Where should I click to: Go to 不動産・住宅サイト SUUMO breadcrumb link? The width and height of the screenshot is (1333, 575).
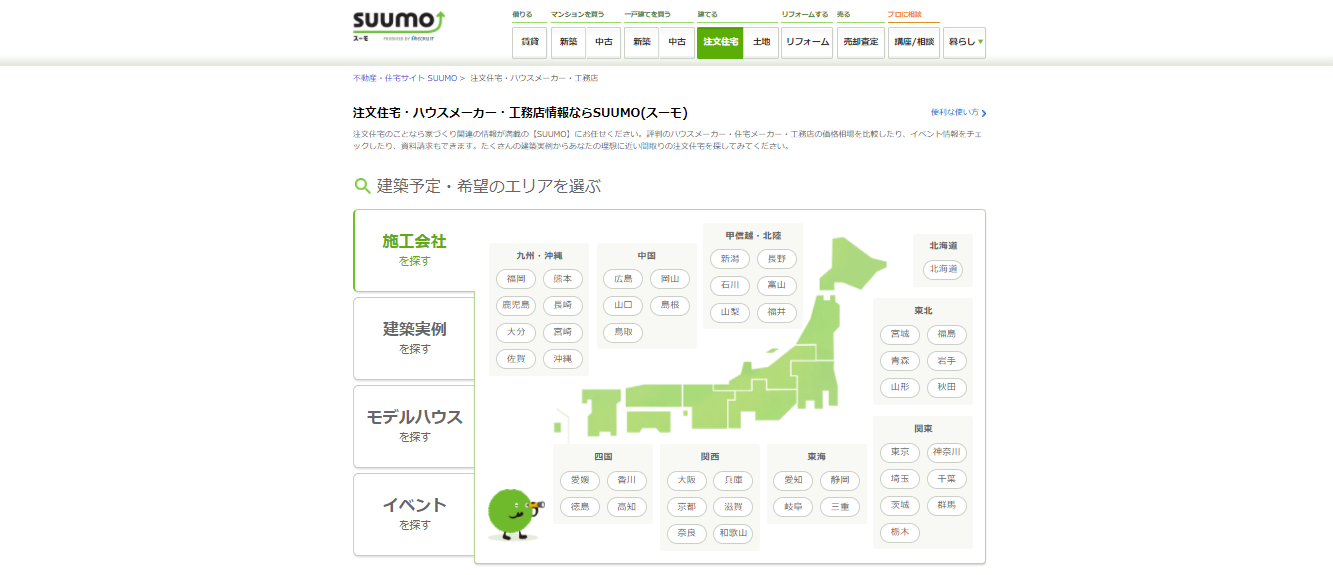tap(405, 78)
